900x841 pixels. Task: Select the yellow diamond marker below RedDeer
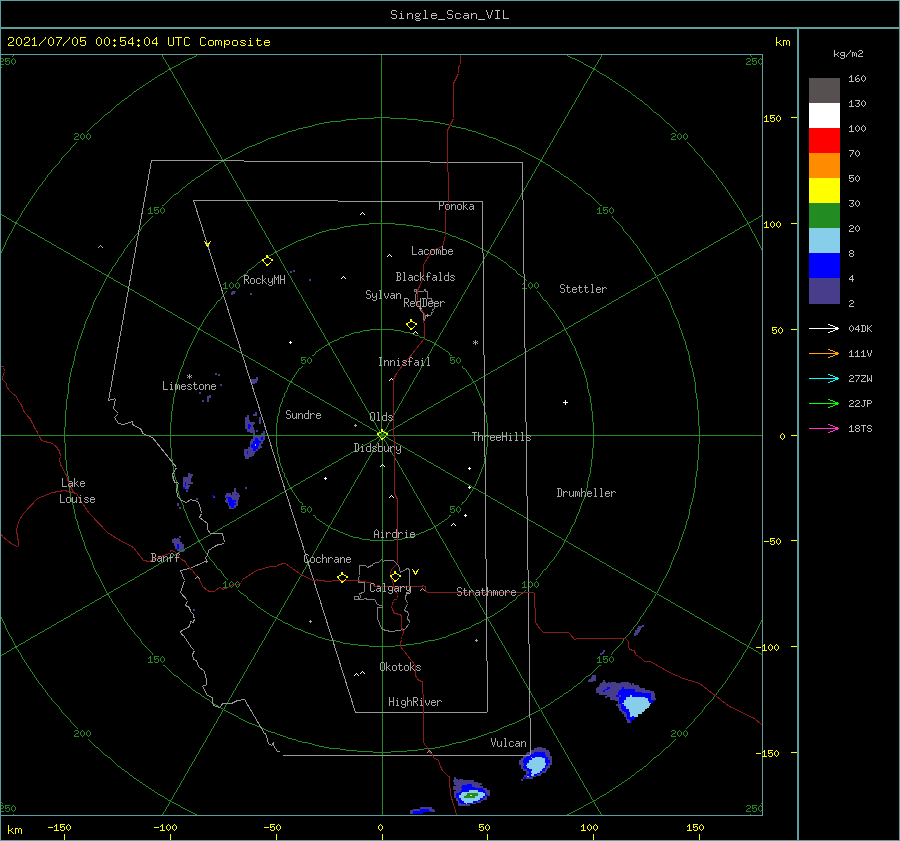click(x=411, y=324)
